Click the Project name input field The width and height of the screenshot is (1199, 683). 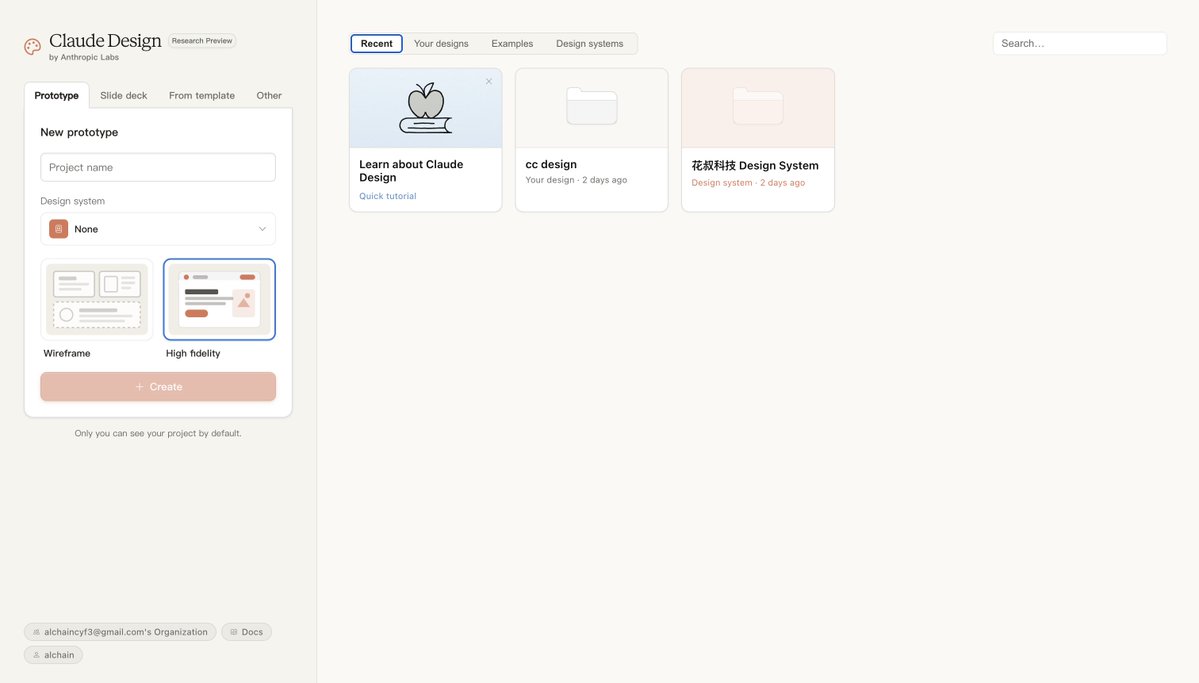click(158, 167)
